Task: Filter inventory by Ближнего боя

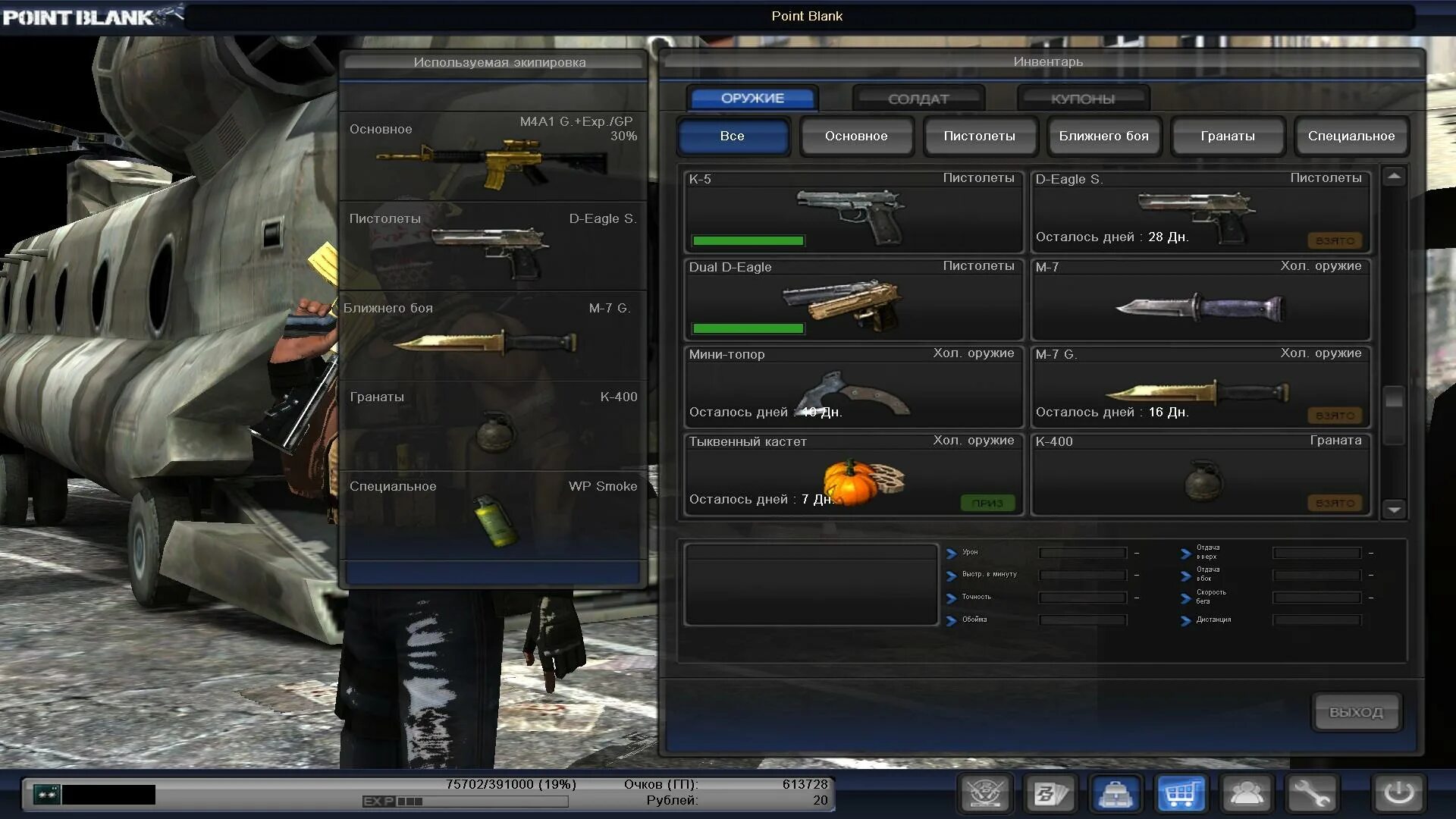Action: [1104, 136]
